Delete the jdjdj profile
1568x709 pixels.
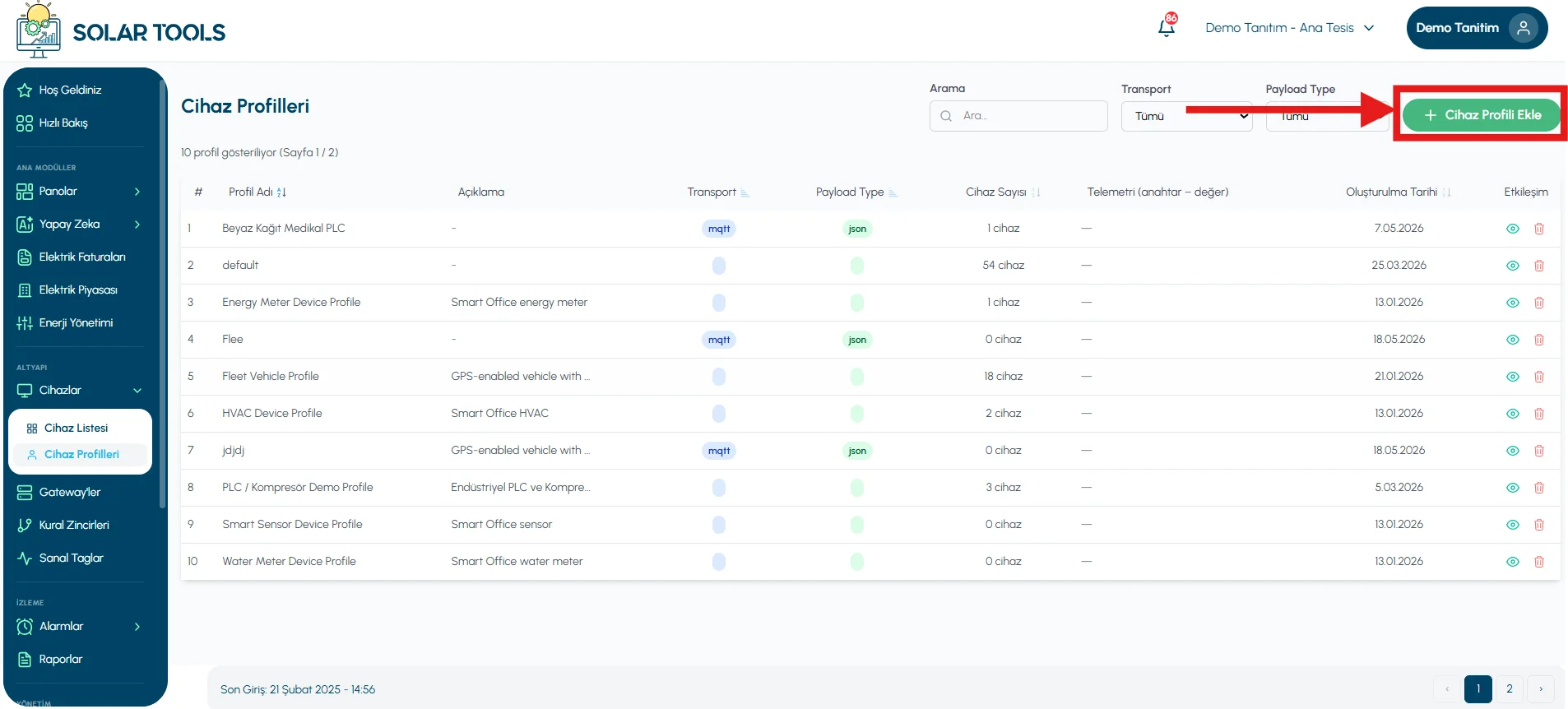click(x=1539, y=451)
